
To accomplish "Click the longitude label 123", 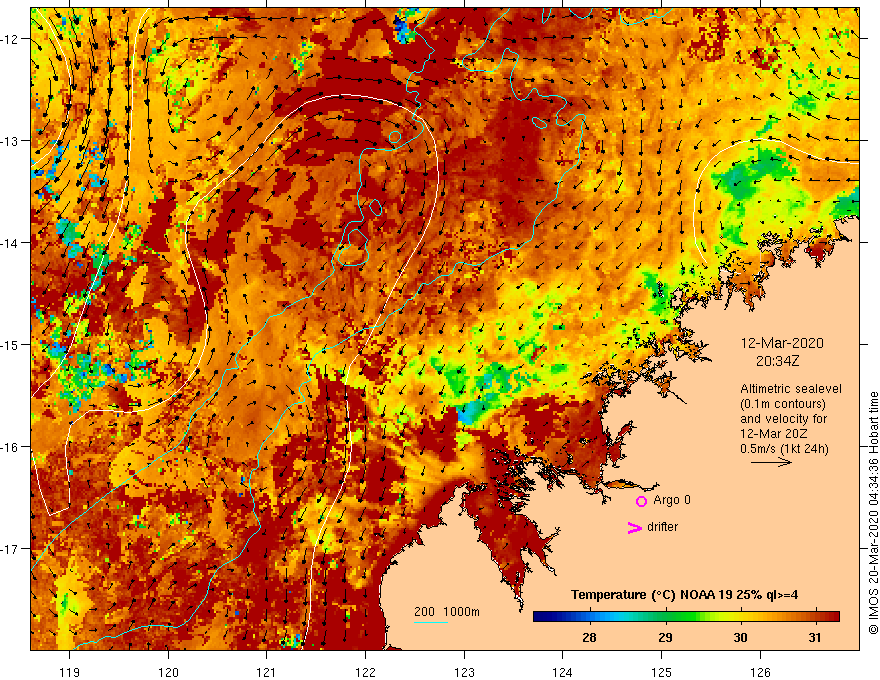I will click(464, 672).
